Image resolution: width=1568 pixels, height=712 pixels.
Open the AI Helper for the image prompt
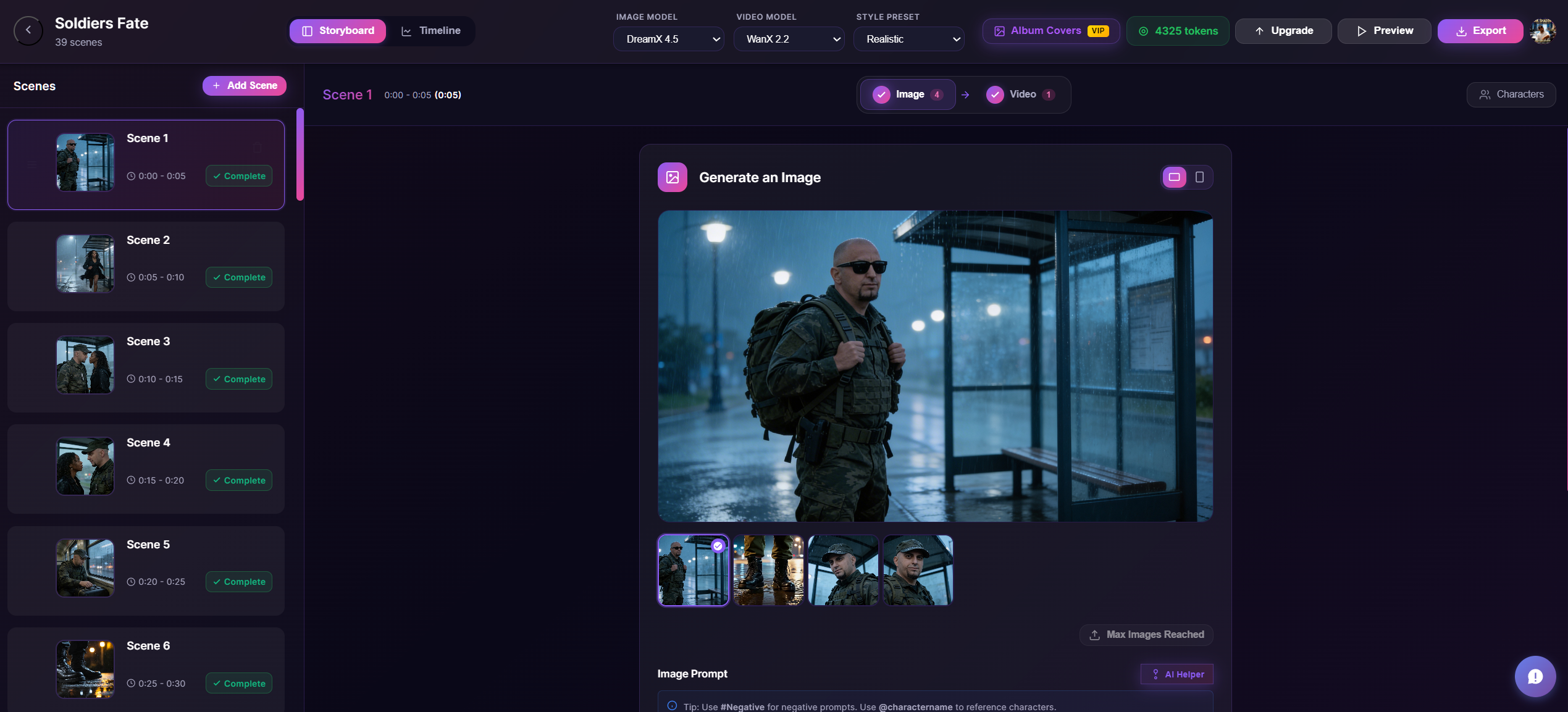(1176, 674)
